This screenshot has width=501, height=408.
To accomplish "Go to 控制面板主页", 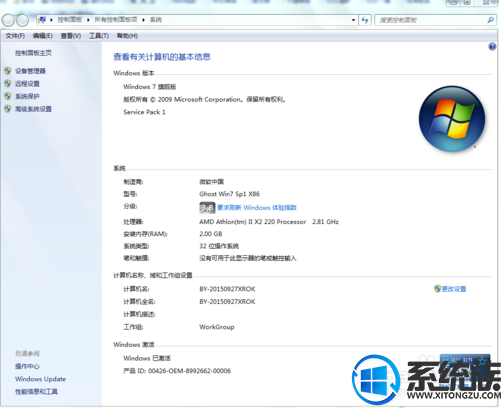I will click(x=33, y=53).
